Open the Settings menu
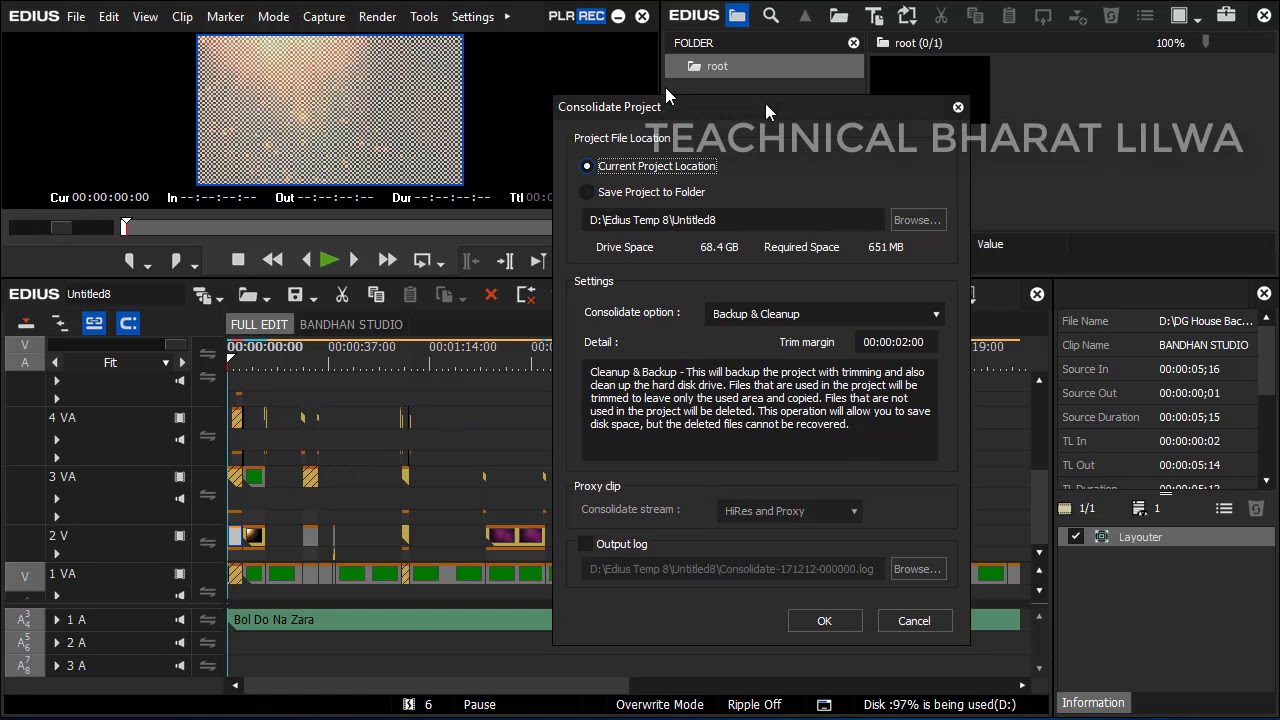The width and height of the screenshot is (1280, 720). [x=472, y=17]
